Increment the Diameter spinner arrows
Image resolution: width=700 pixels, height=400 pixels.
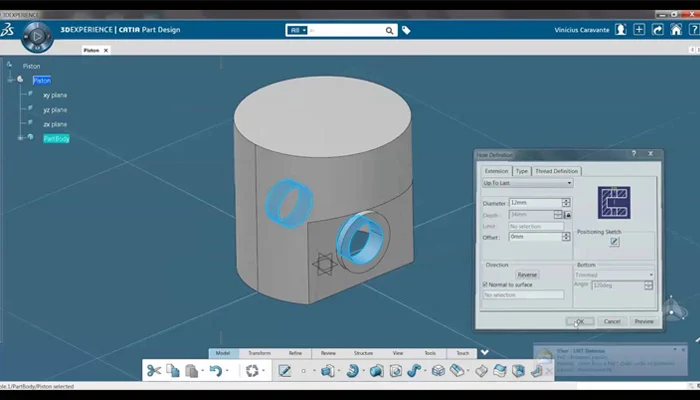(x=566, y=201)
